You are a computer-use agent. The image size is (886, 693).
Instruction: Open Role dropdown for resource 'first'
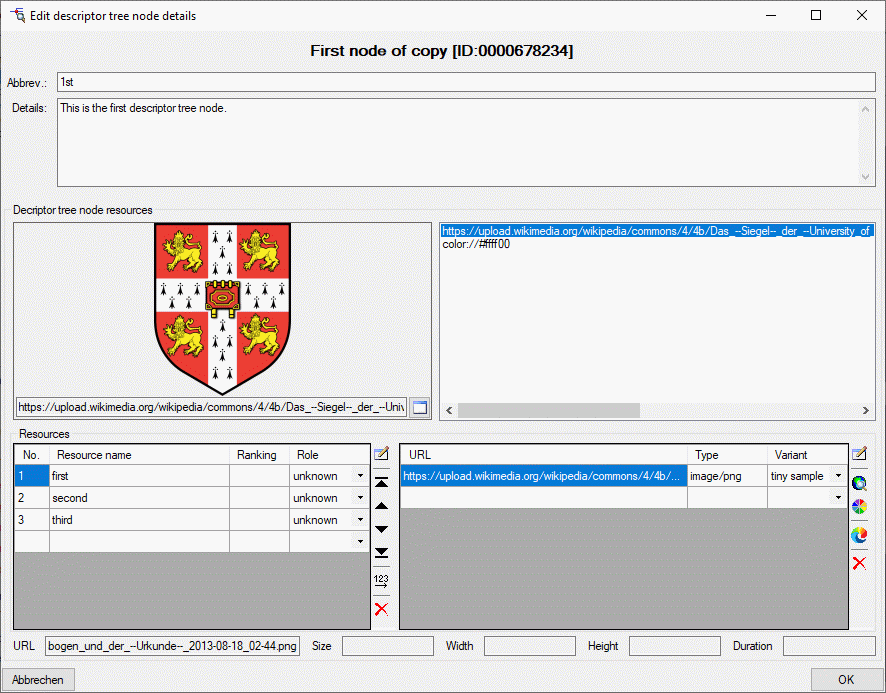[x=361, y=476]
